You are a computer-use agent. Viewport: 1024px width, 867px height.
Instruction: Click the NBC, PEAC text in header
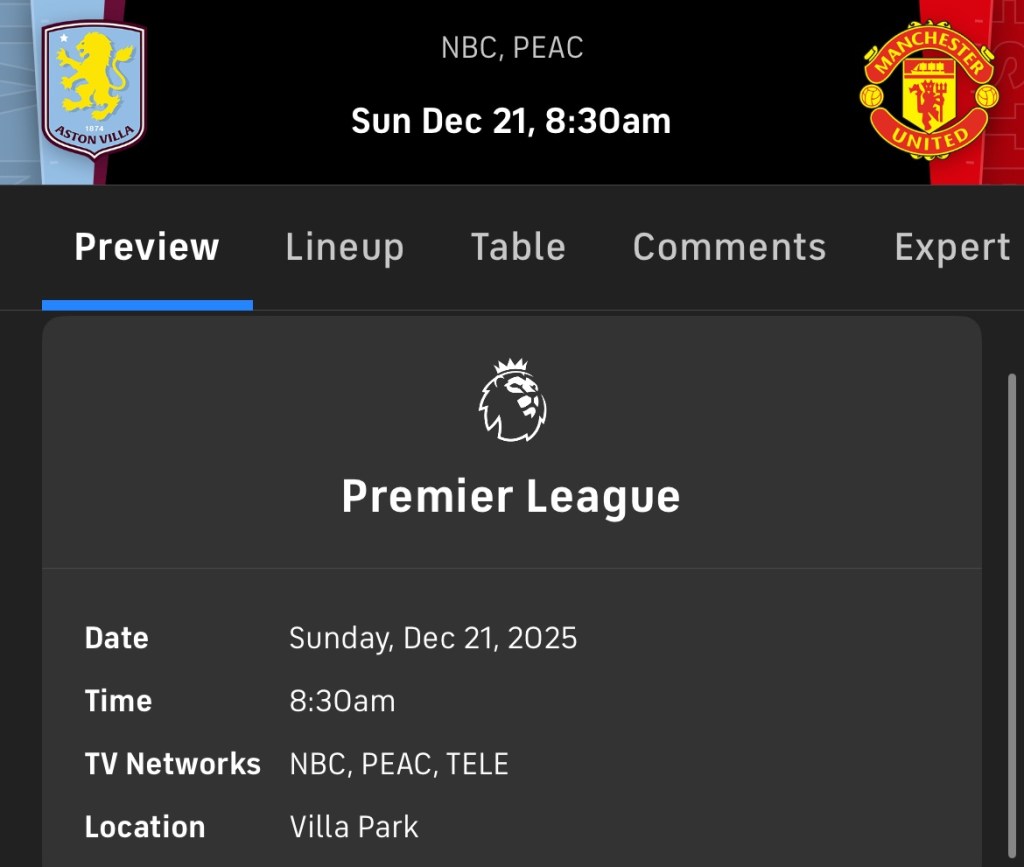(512, 47)
